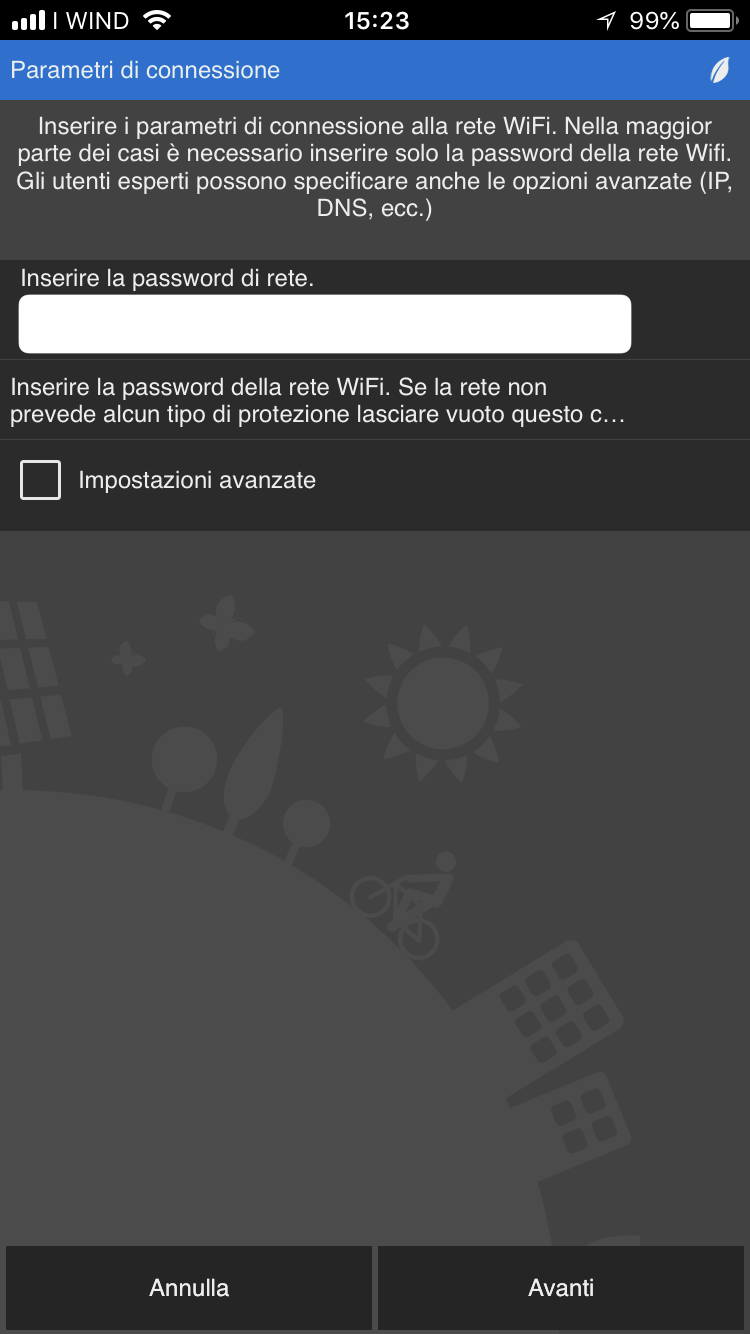The height and width of the screenshot is (1334, 750).
Task: Tap the battery icon in status bar
Action: (714, 20)
